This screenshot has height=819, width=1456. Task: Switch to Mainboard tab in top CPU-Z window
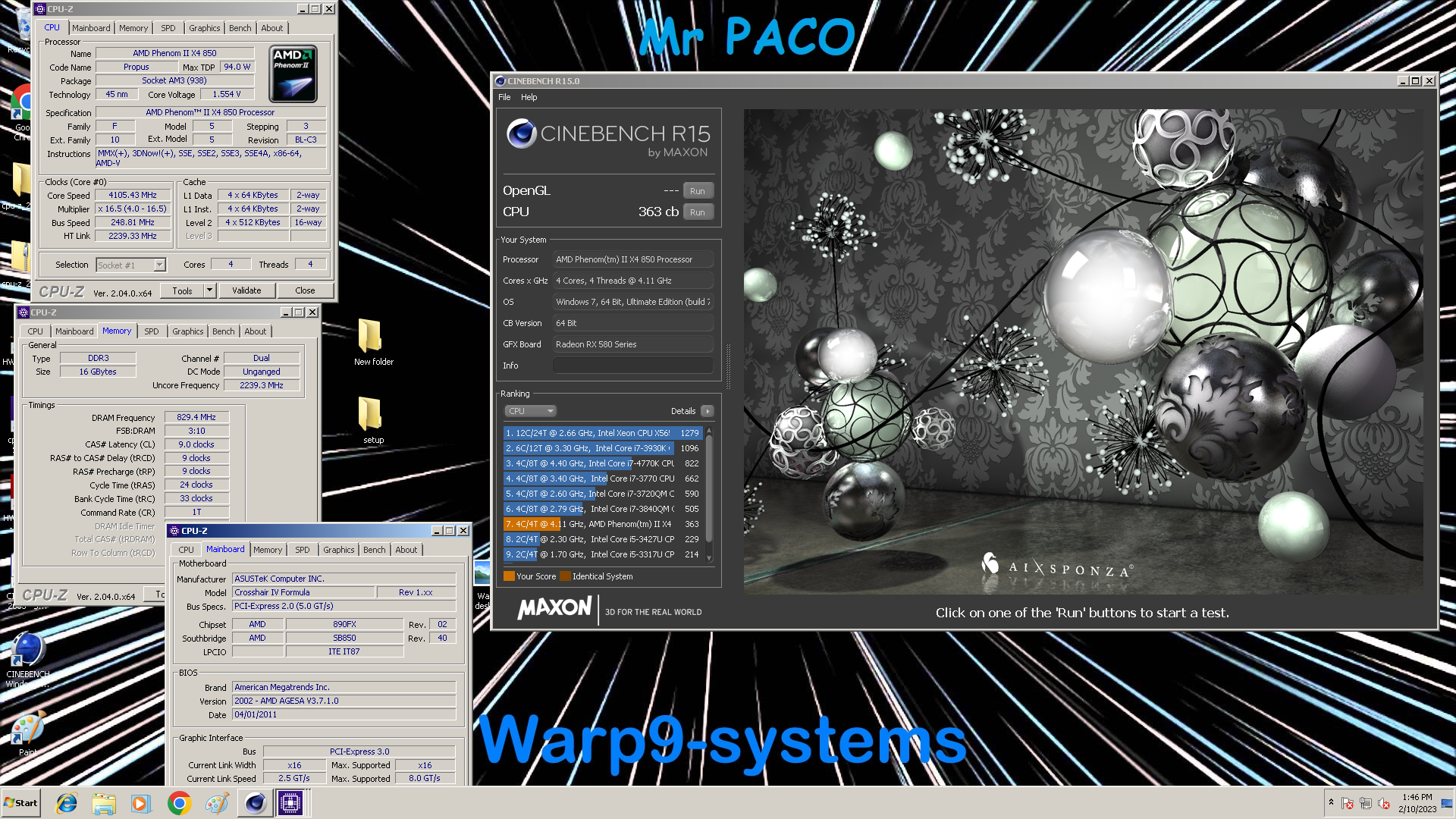pos(91,28)
